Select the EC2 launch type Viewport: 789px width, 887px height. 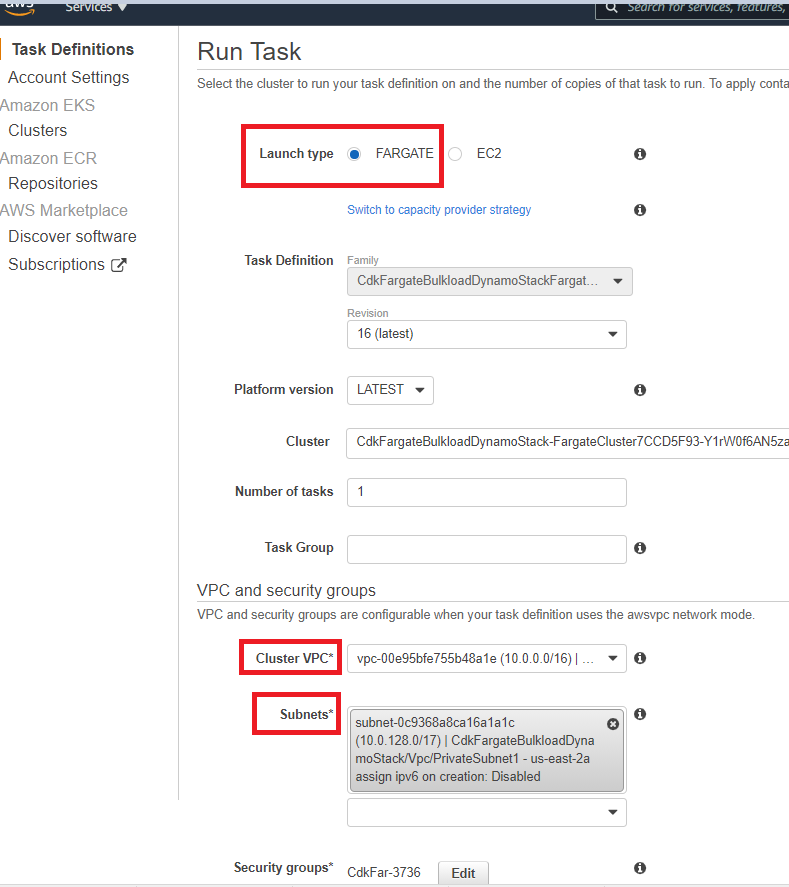coord(455,154)
